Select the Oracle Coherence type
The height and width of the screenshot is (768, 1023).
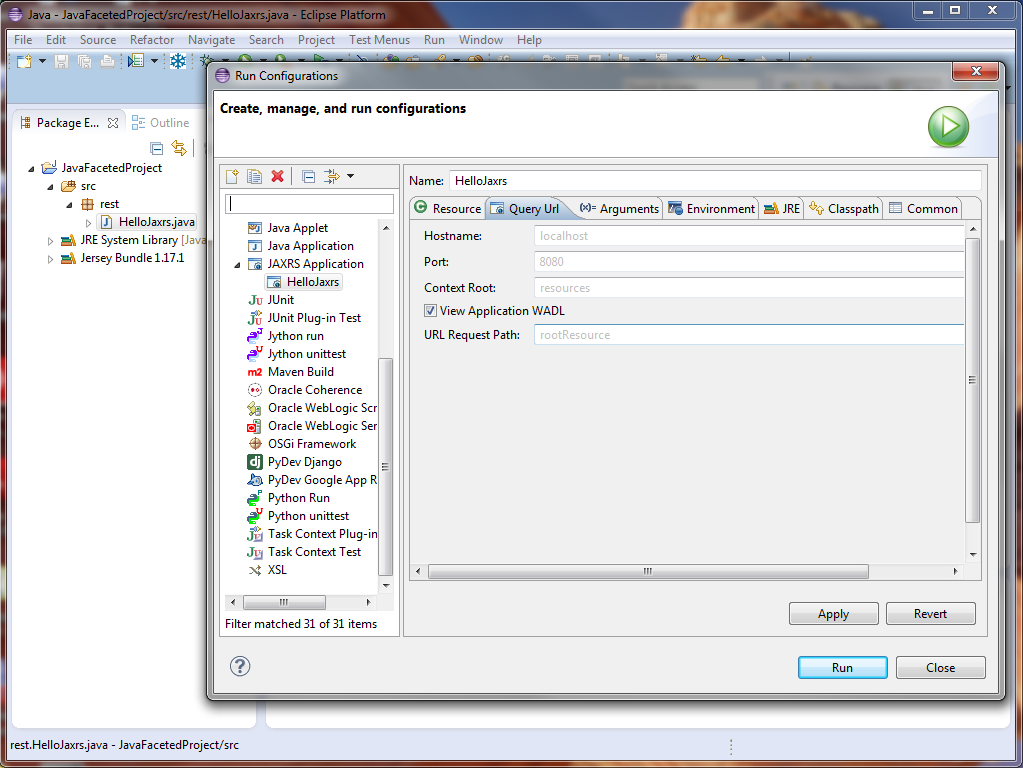[x=314, y=390]
